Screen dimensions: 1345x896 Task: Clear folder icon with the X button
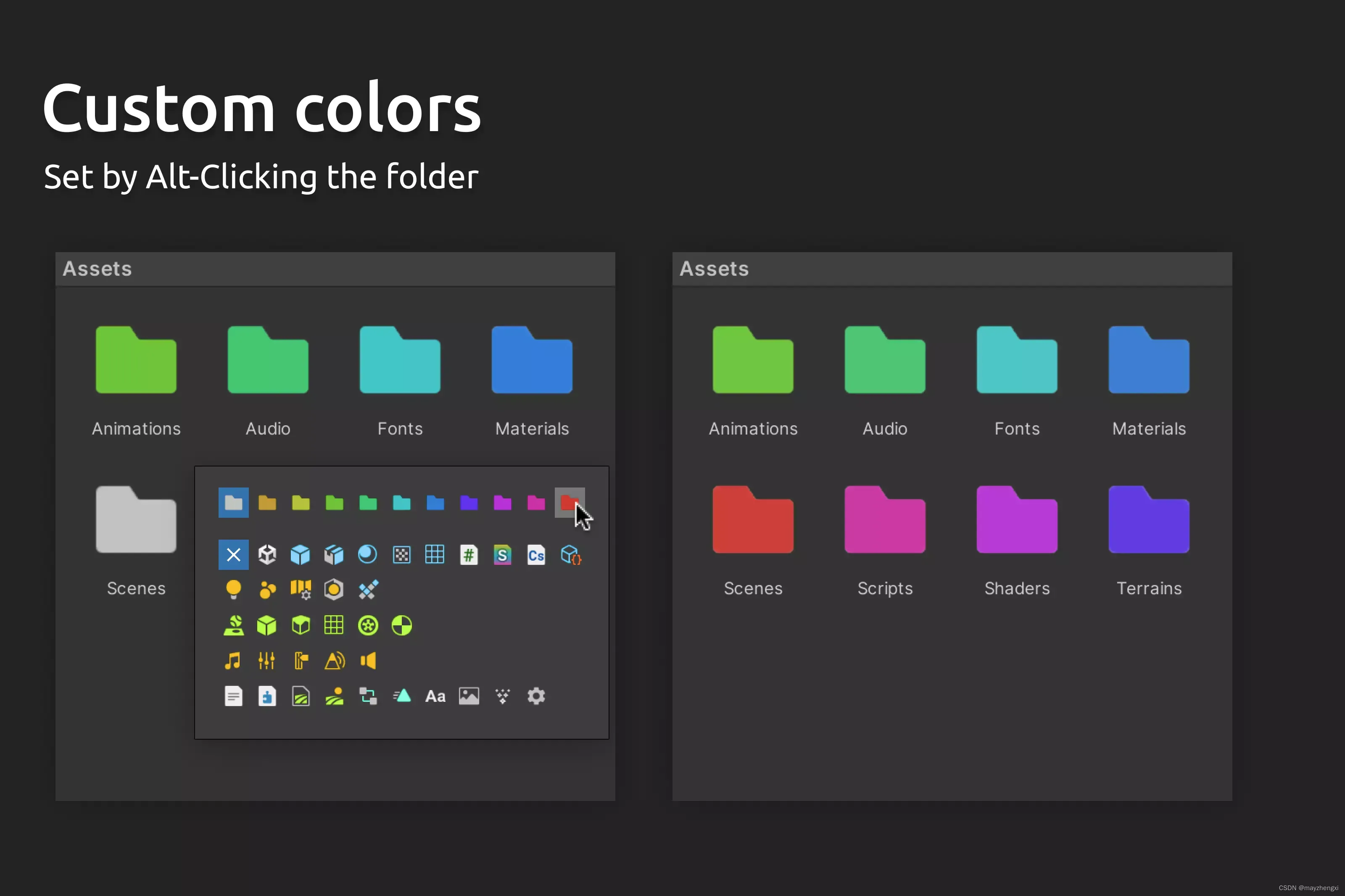233,554
